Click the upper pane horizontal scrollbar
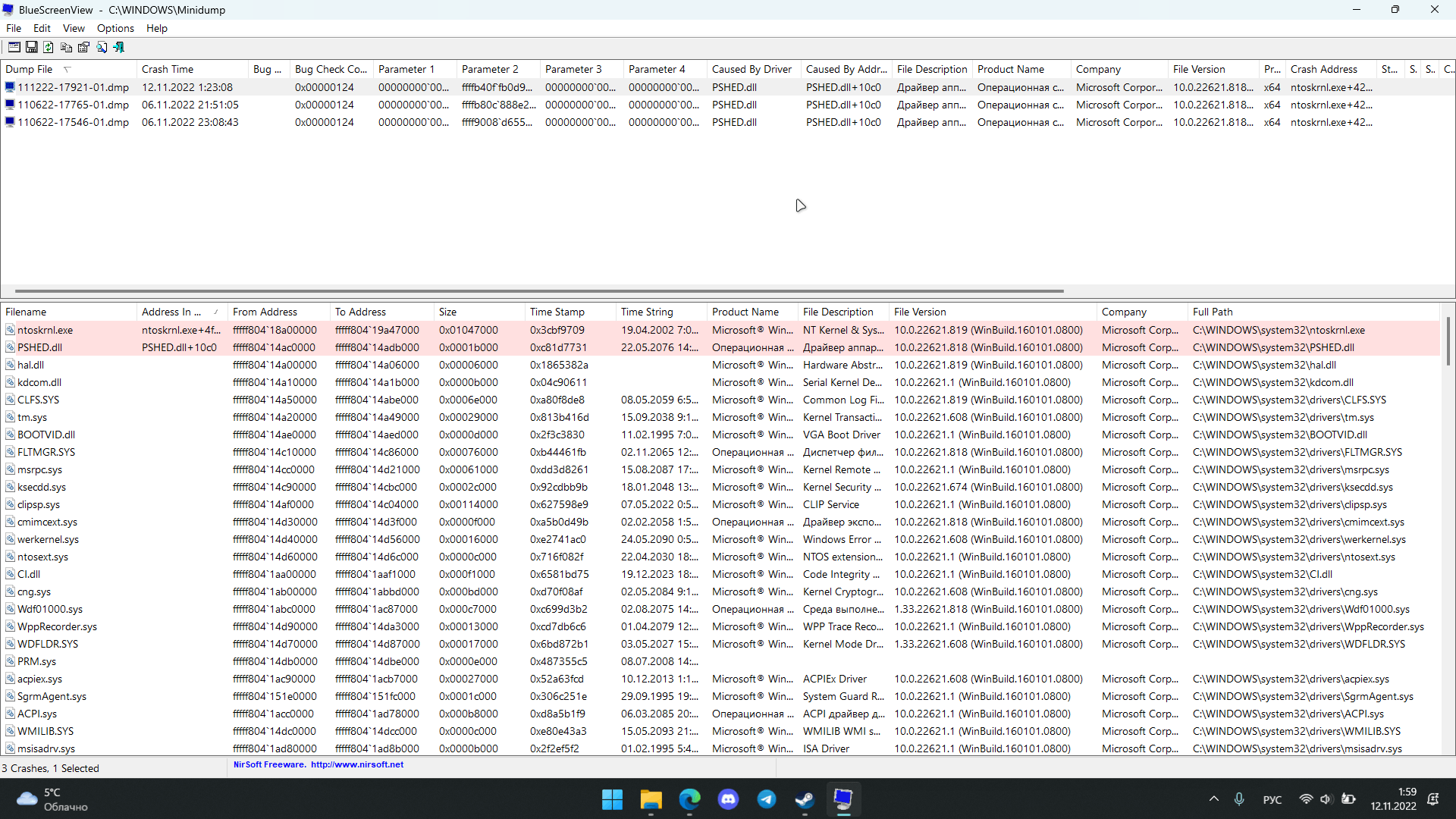 tap(539, 290)
